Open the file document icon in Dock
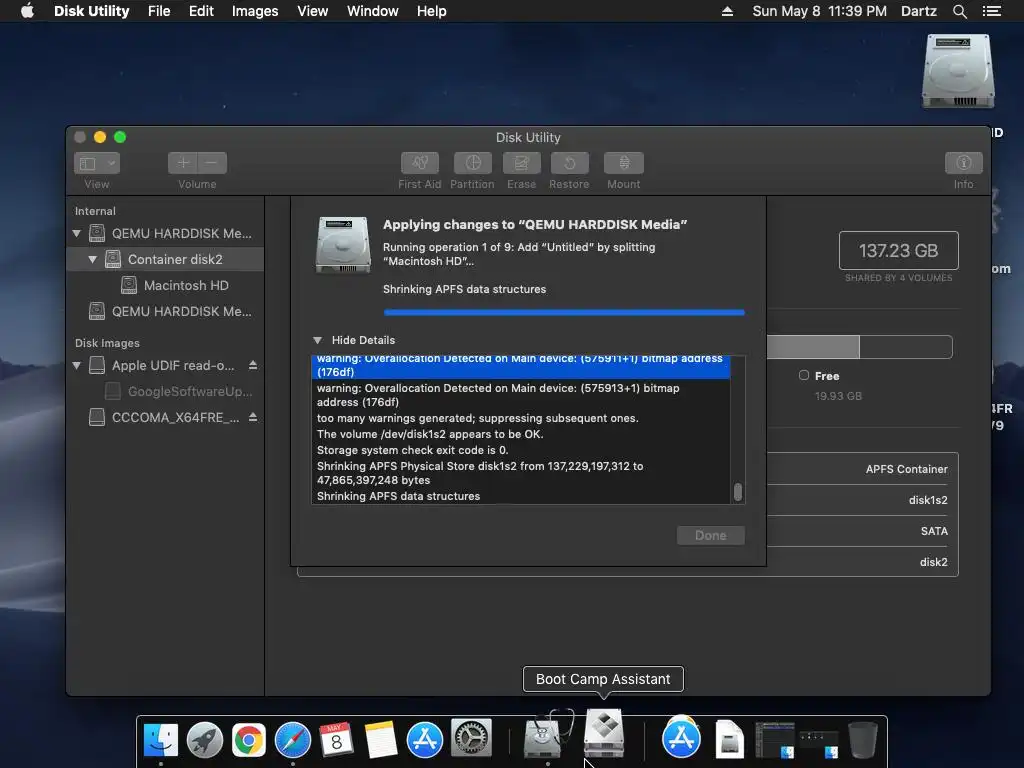The image size is (1024, 768). [x=729, y=740]
